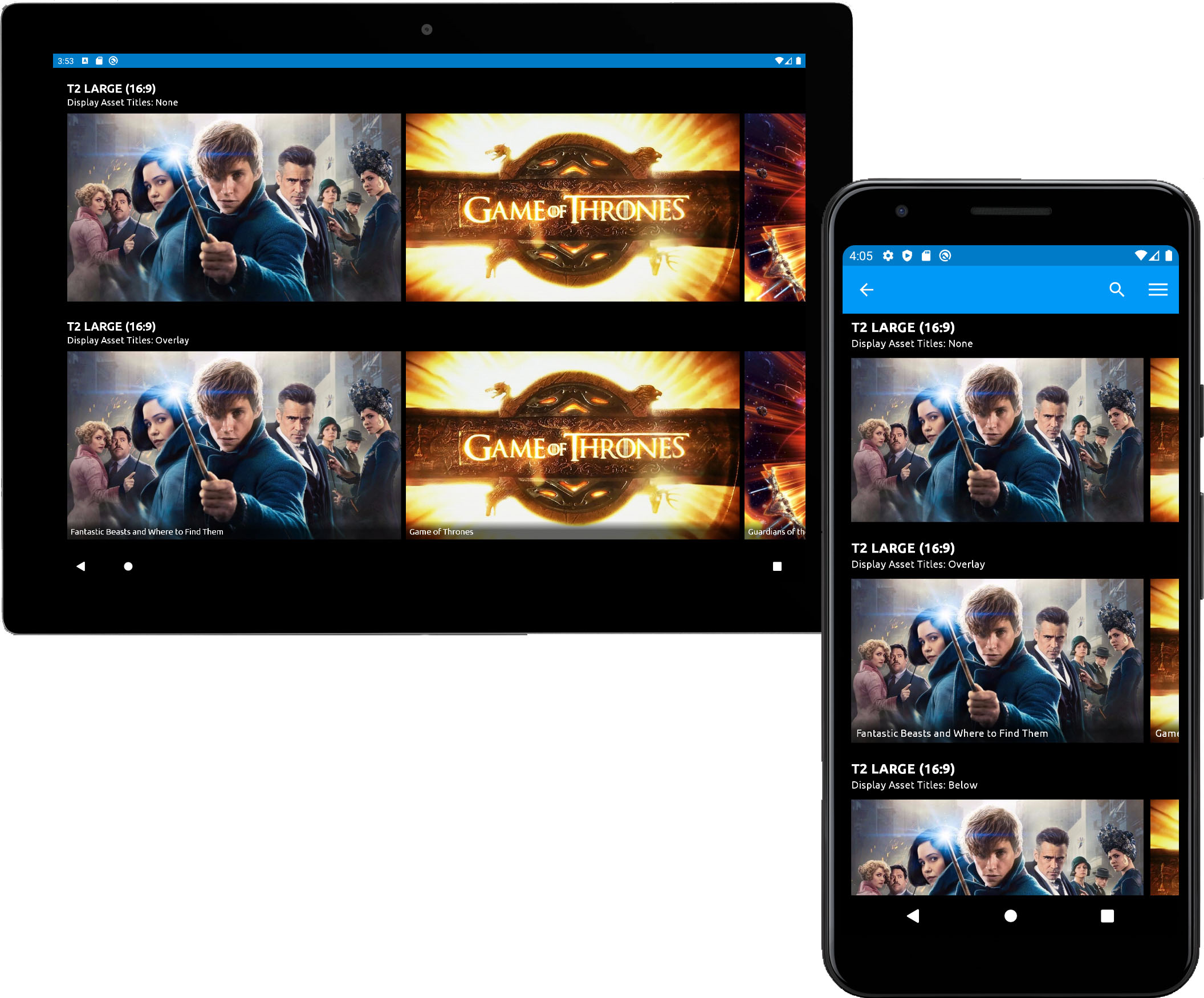This screenshot has height=998, width=1204.
Task: Tap the 'A' keyboard icon in tablet status bar
Action: click(85, 61)
